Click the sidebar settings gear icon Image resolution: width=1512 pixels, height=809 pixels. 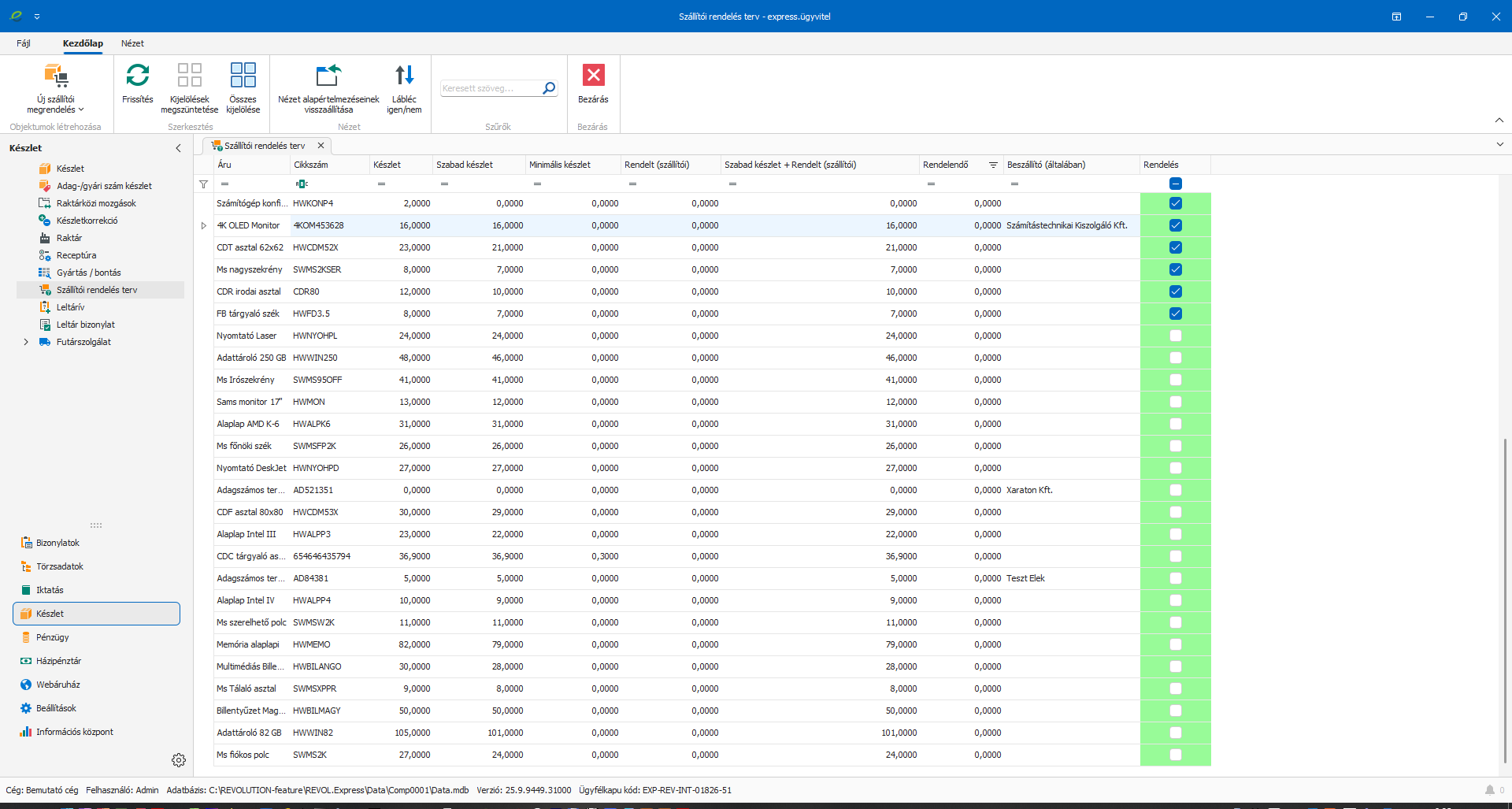click(x=179, y=760)
